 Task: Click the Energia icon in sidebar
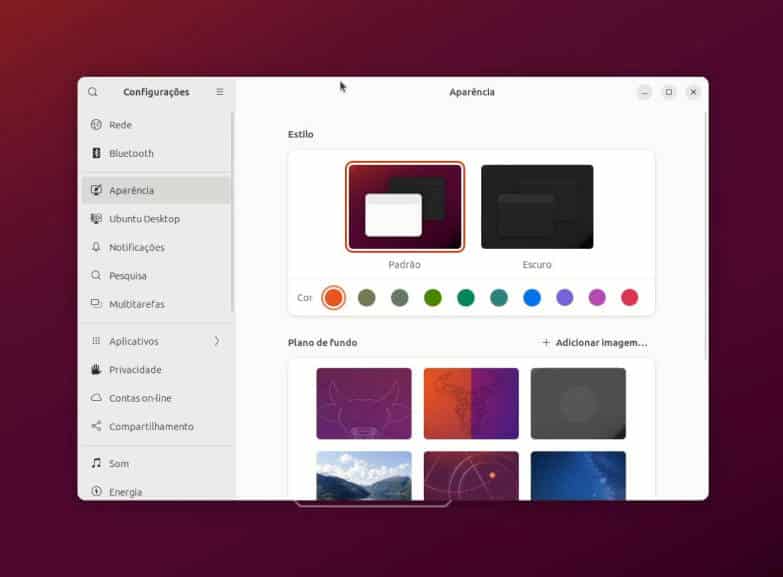coord(96,492)
